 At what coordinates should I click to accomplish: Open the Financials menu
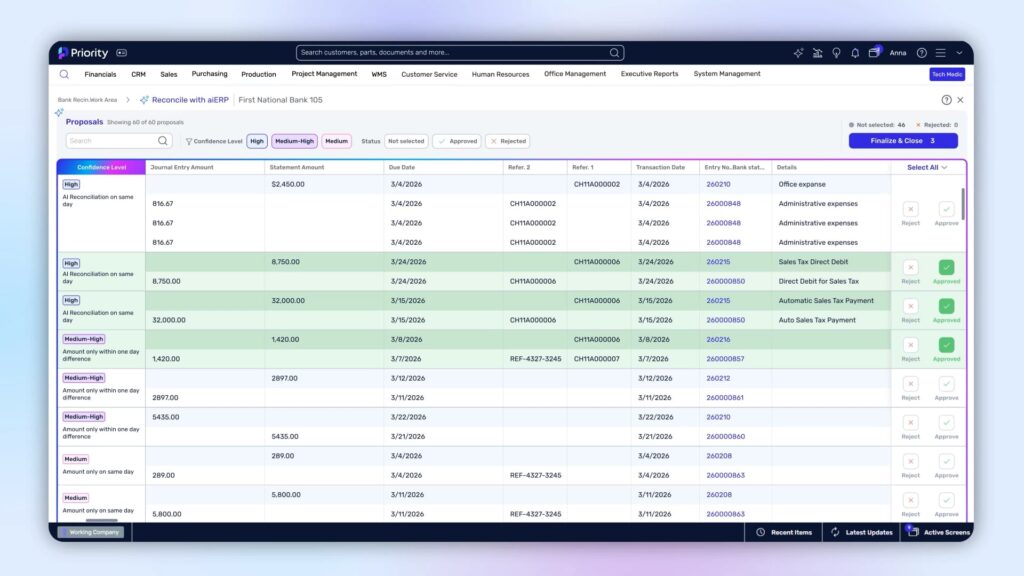pyautogui.click(x=100, y=74)
